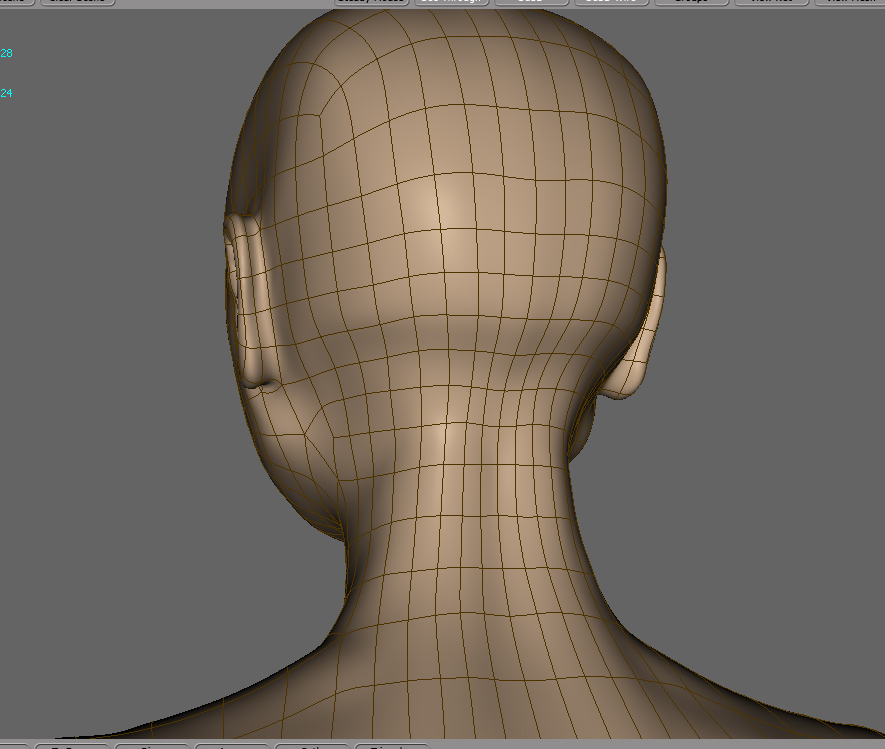This screenshot has width=885, height=749.
Task: Click the left ear of the head mesh
Action: click(x=250, y=301)
